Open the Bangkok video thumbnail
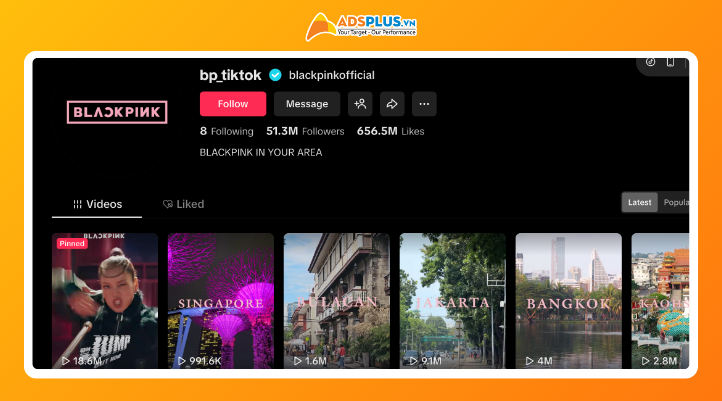The height and width of the screenshot is (401, 722). [x=569, y=301]
